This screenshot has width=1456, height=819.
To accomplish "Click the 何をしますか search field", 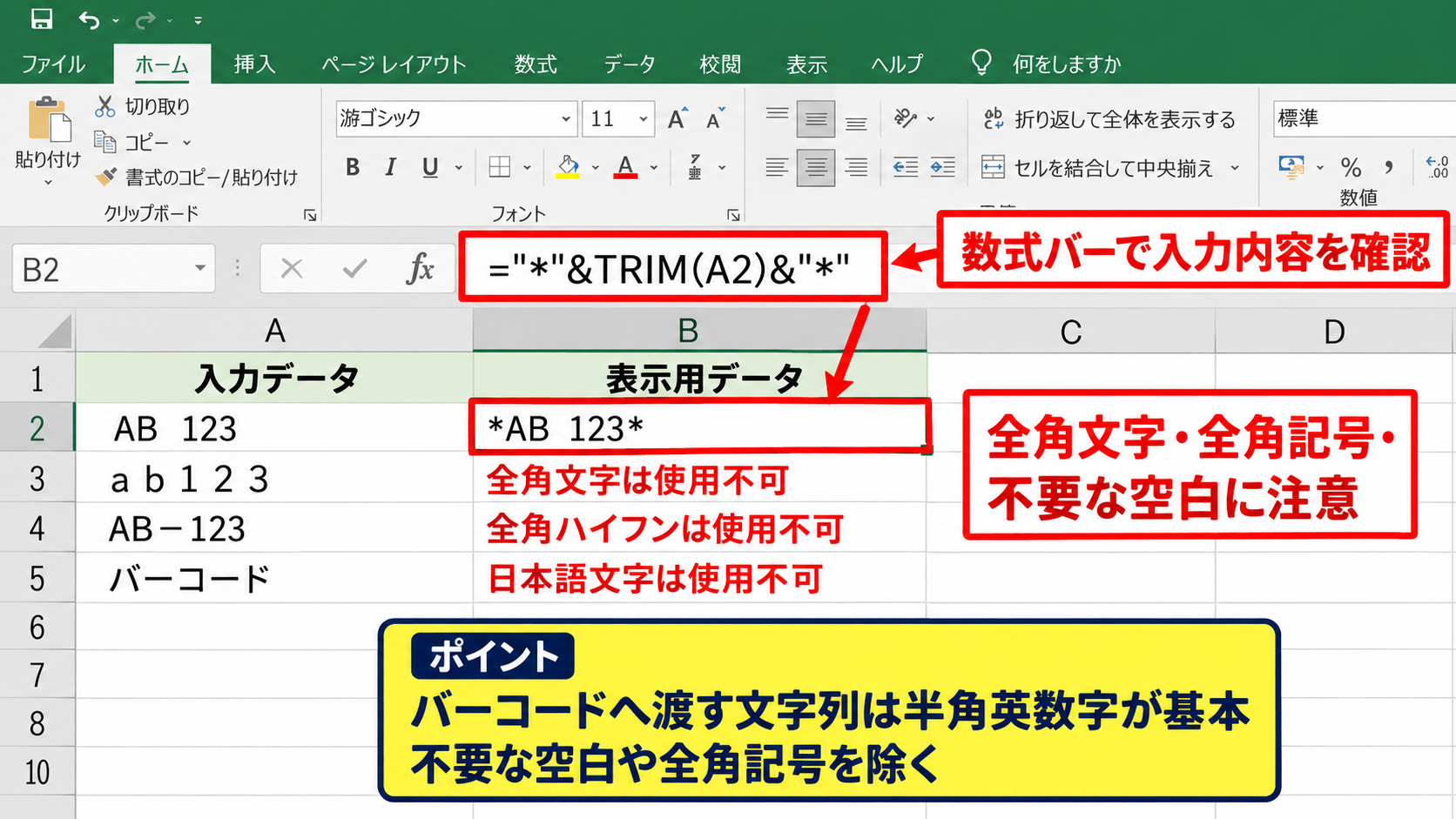I will (x=1066, y=64).
